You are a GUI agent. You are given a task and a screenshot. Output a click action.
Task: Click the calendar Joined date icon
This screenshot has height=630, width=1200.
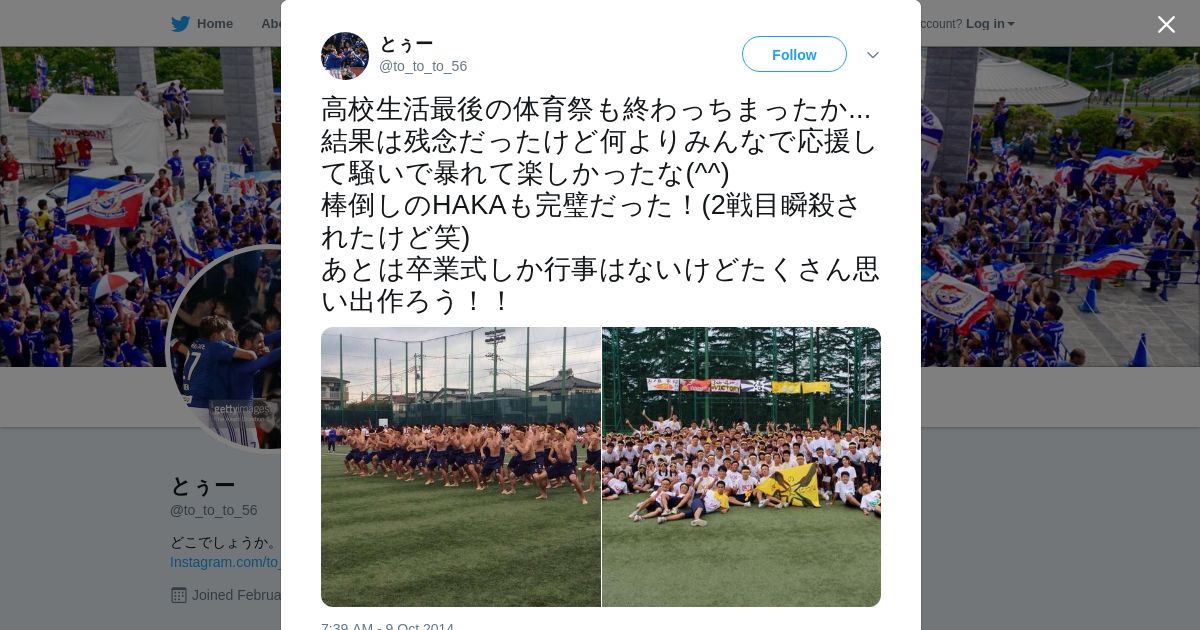(x=179, y=595)
